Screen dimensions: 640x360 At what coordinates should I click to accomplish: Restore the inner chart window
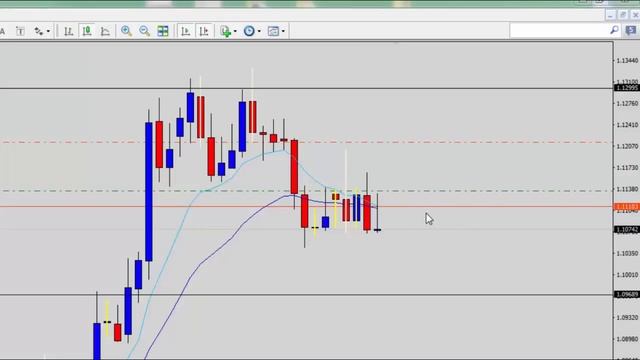(623, 15)
